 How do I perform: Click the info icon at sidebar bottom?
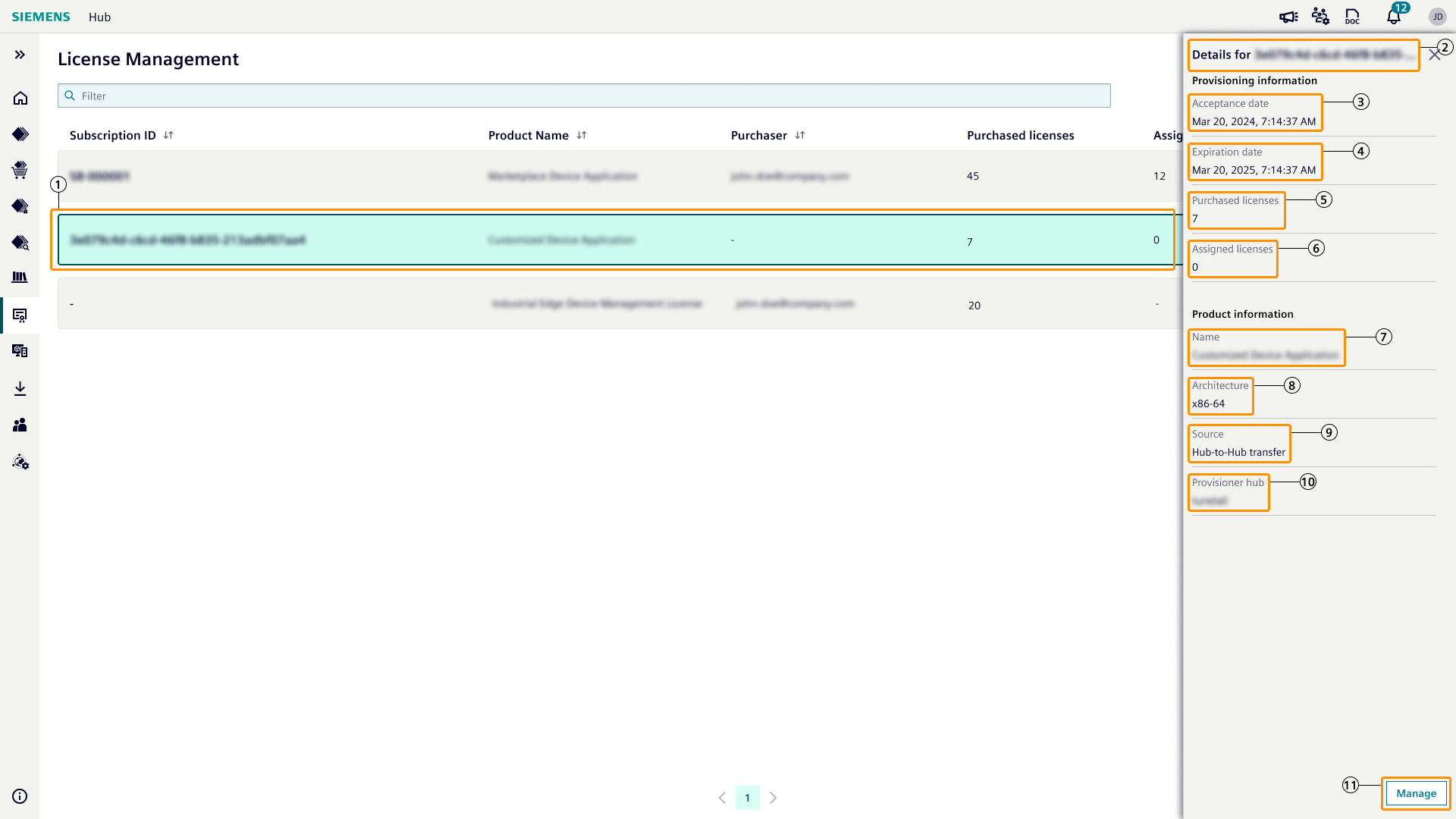[20, 796]
